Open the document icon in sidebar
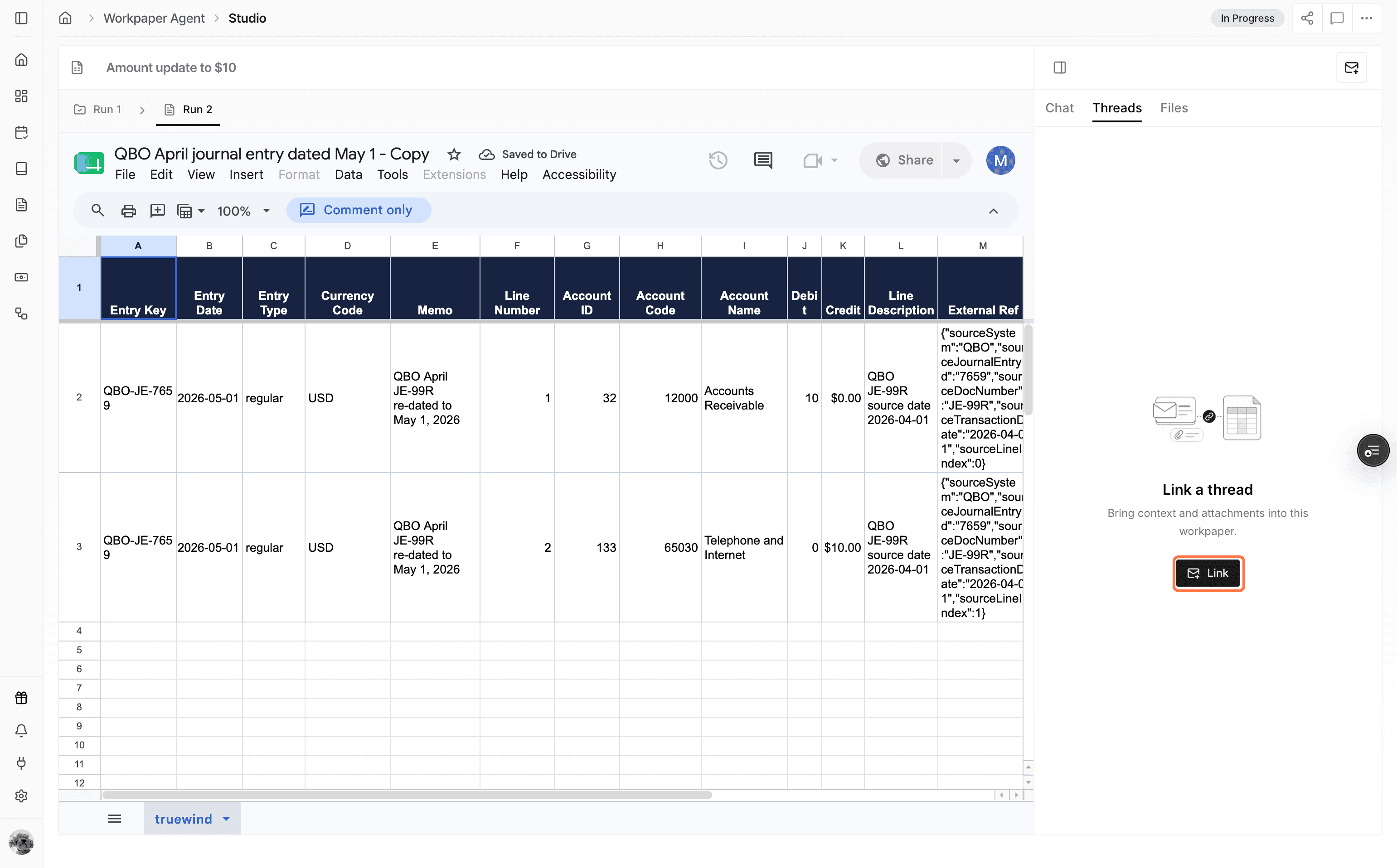The image size is (1397, 868). tap(21, 205)
